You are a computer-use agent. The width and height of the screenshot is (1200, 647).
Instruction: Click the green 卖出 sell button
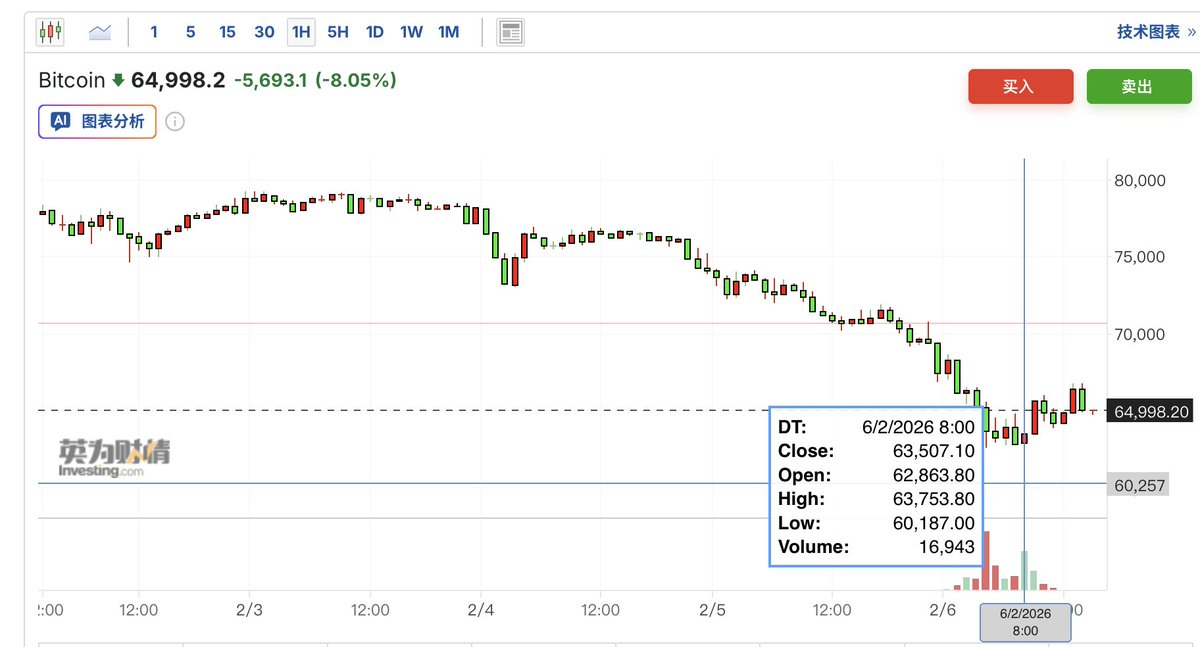tap(1139, 87)
